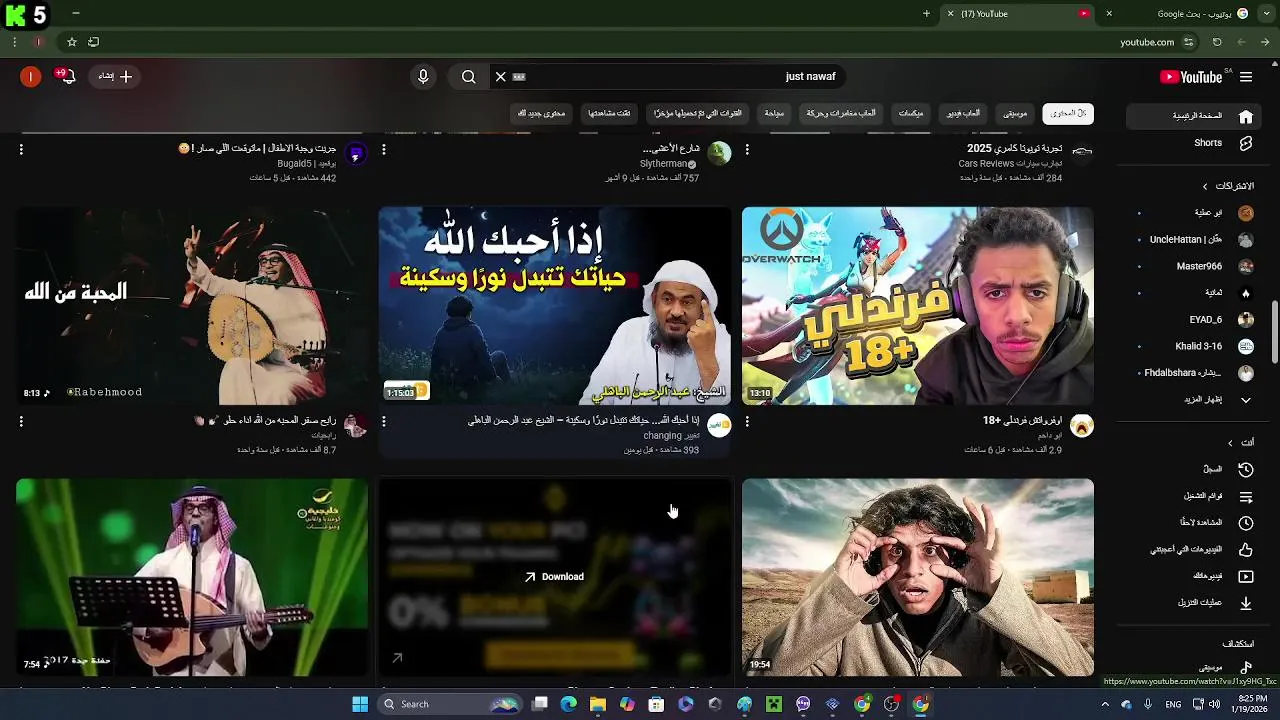The image size is (1280, 720).
Task: Open more options for the Slytherman video
Action: (384, 150)
